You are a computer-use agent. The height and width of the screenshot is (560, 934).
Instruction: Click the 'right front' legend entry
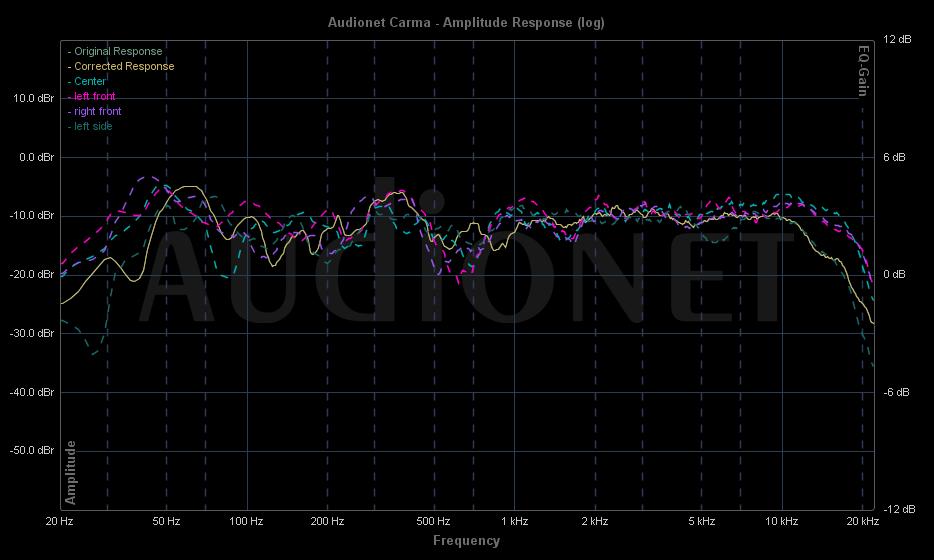[95, 111]
